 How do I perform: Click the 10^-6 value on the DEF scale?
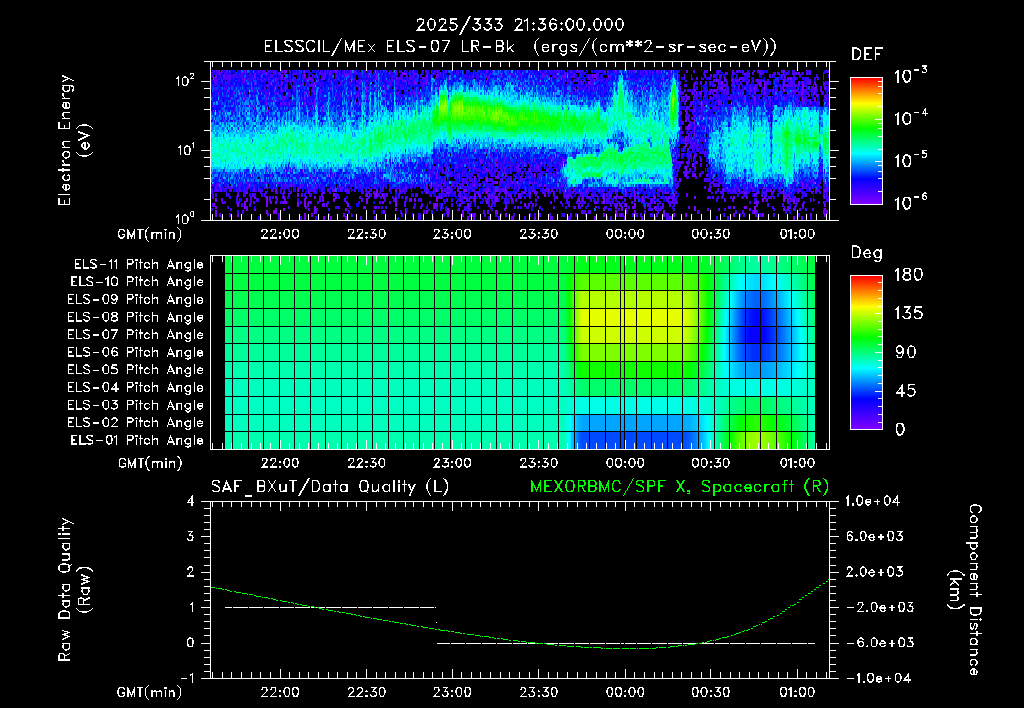(x=910, y=202)
